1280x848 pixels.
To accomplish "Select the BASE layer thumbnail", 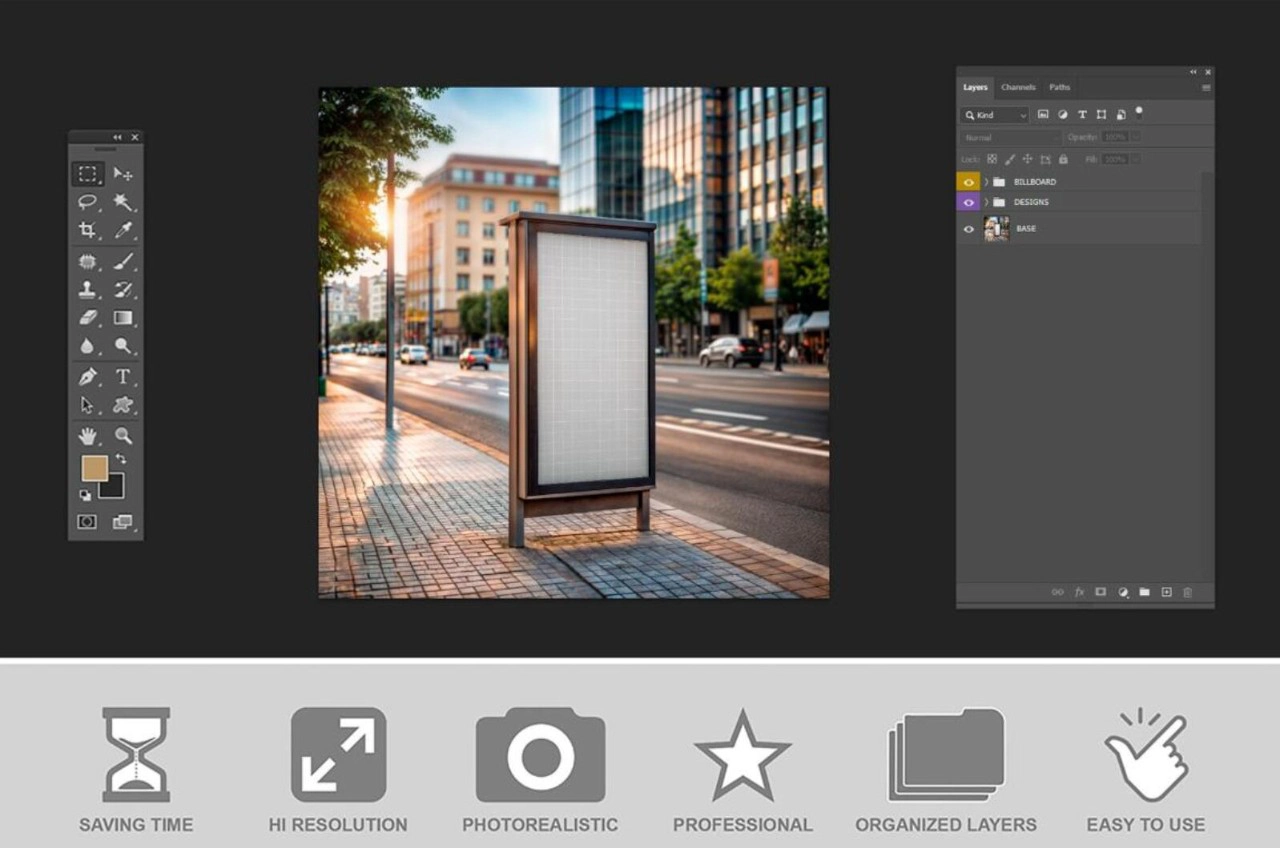I will [x=996, y=229].
